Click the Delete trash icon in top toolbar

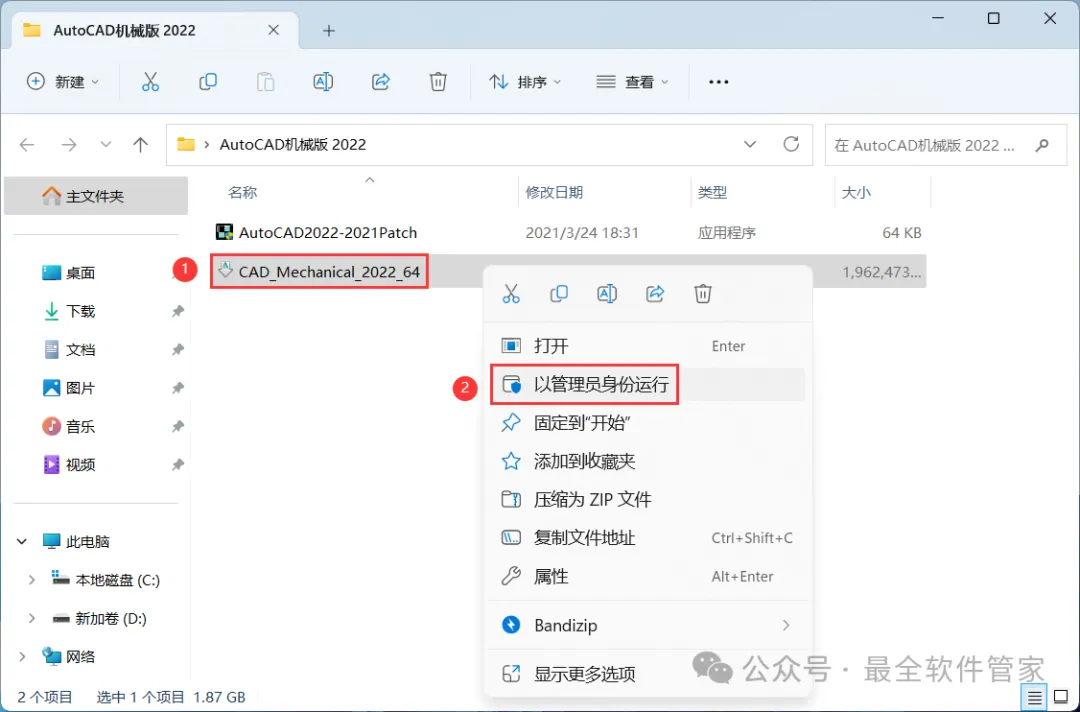438,82
